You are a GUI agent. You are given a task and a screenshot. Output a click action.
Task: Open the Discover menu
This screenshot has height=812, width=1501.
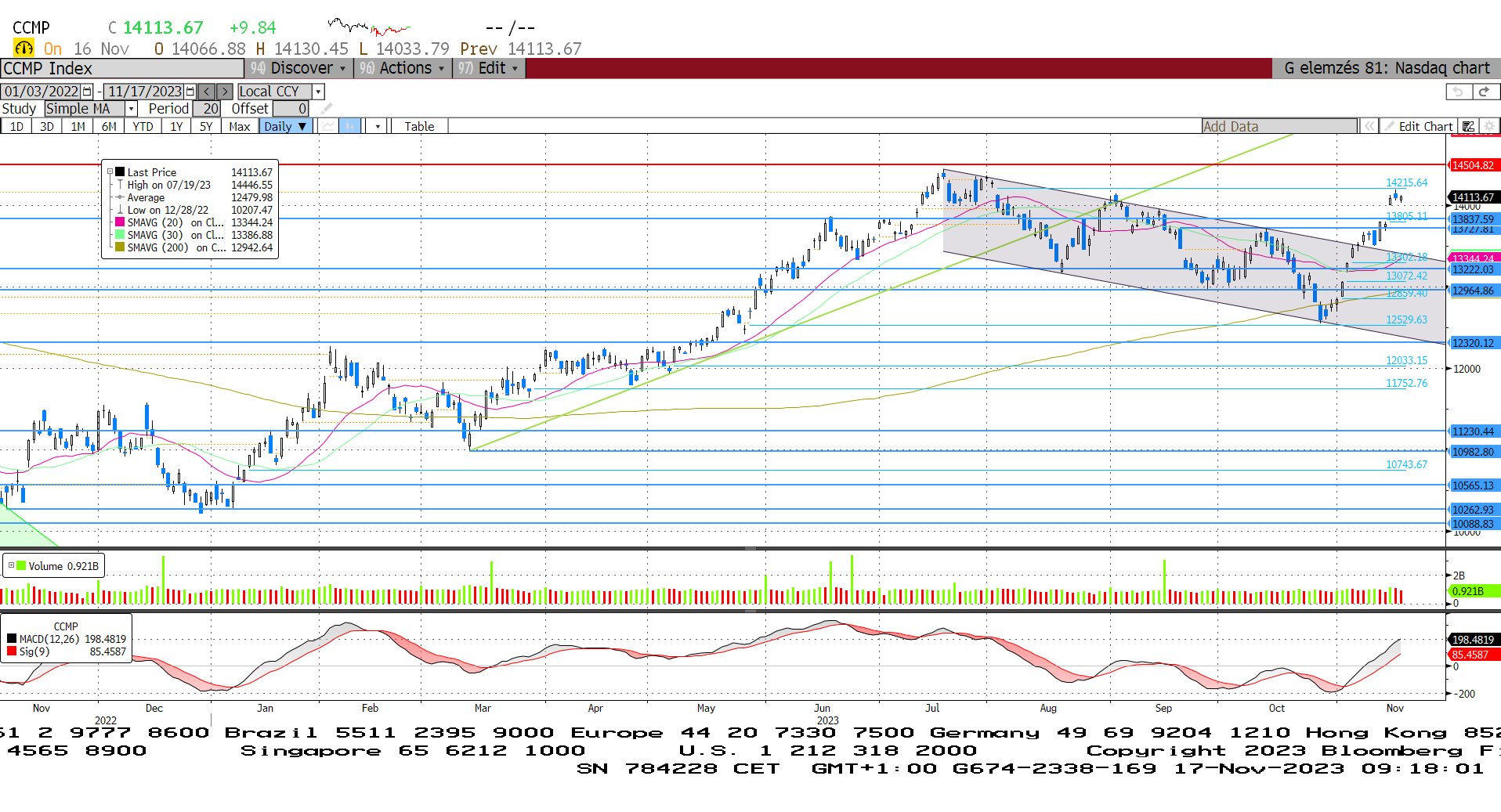click(298, 68)
